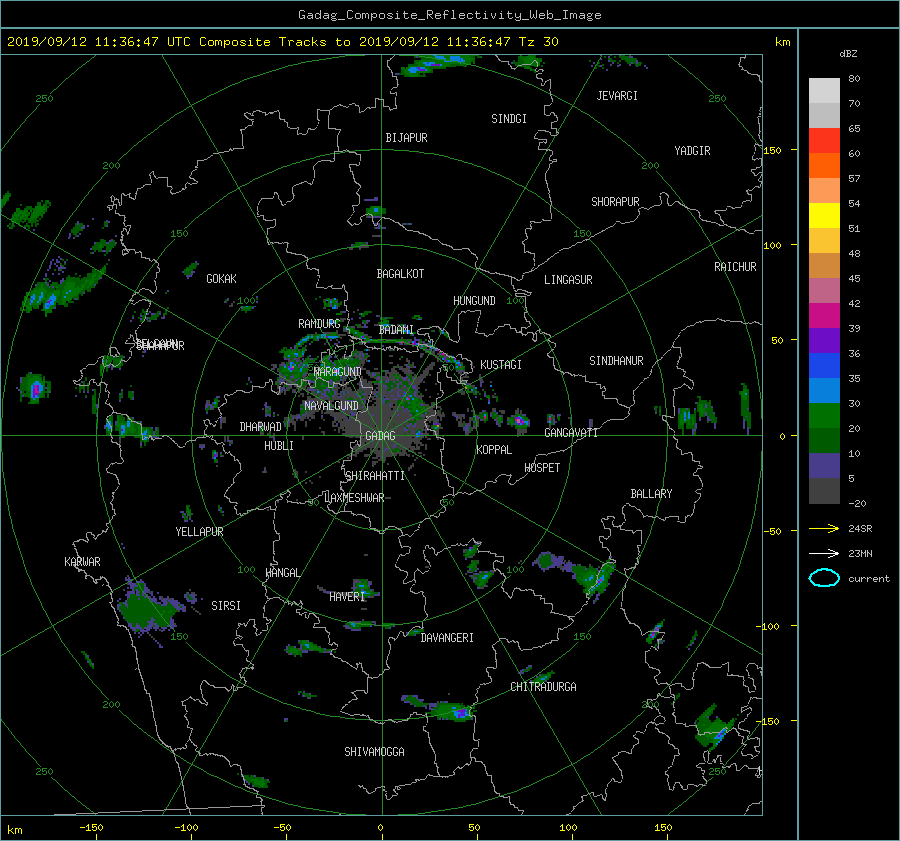The image size is (900, 841).
Task: Click the 23MN legend label
Action: click(860, 553)
